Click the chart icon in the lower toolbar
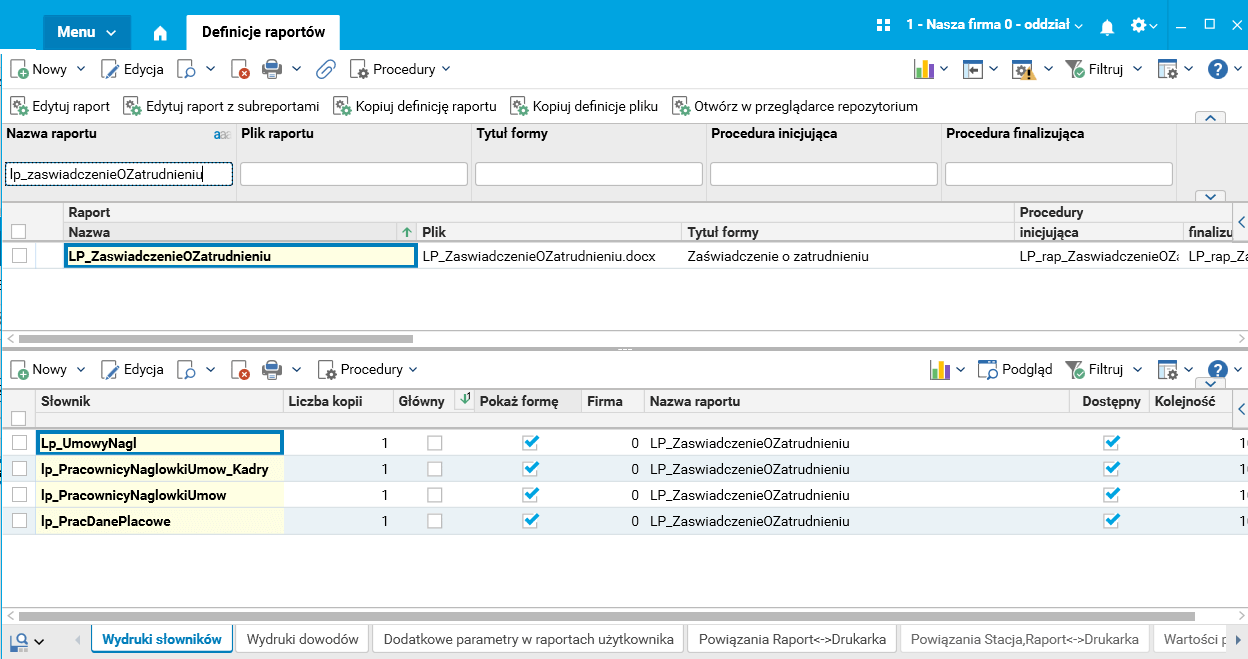This screenshot has width=1248, height=659. tap(938, 369)
